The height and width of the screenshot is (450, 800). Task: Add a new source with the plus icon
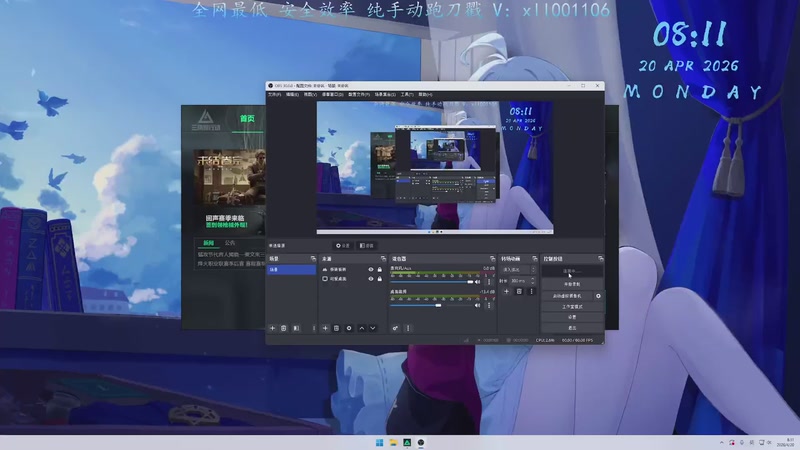pos(325,328)
